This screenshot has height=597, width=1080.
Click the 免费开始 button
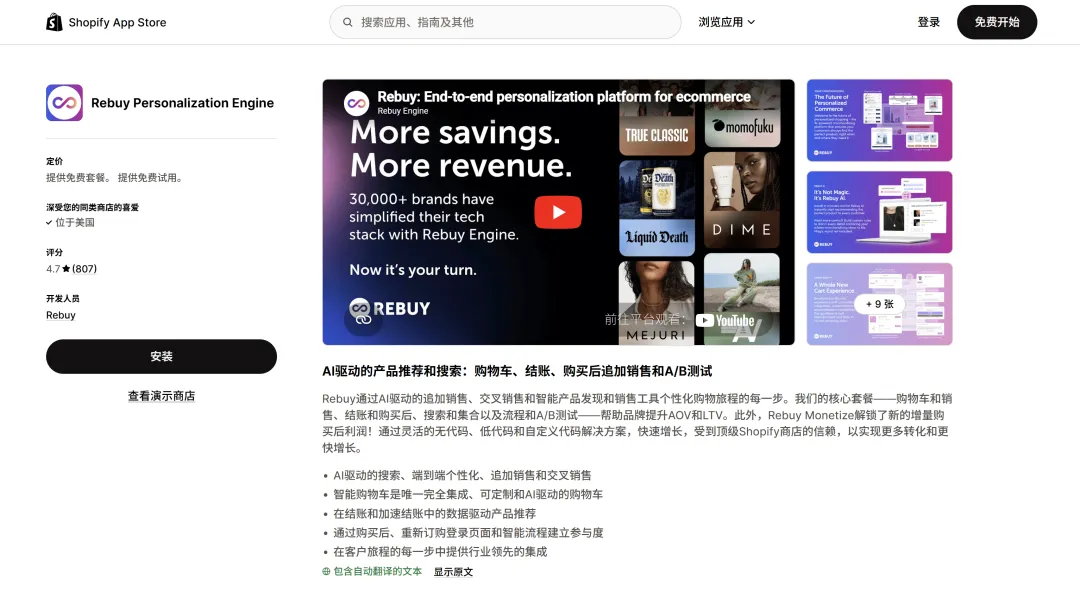click(x=997, y=22)
